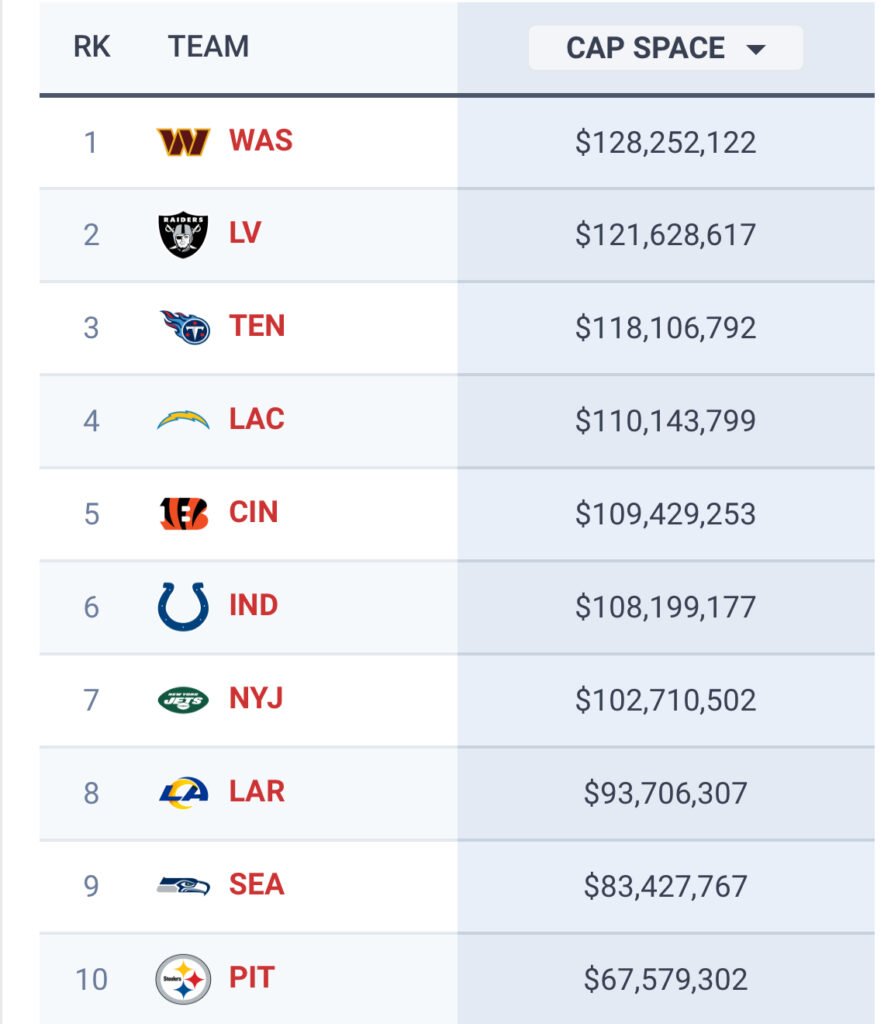Click the Tennessee Titans logo icon

pos(184,327)
